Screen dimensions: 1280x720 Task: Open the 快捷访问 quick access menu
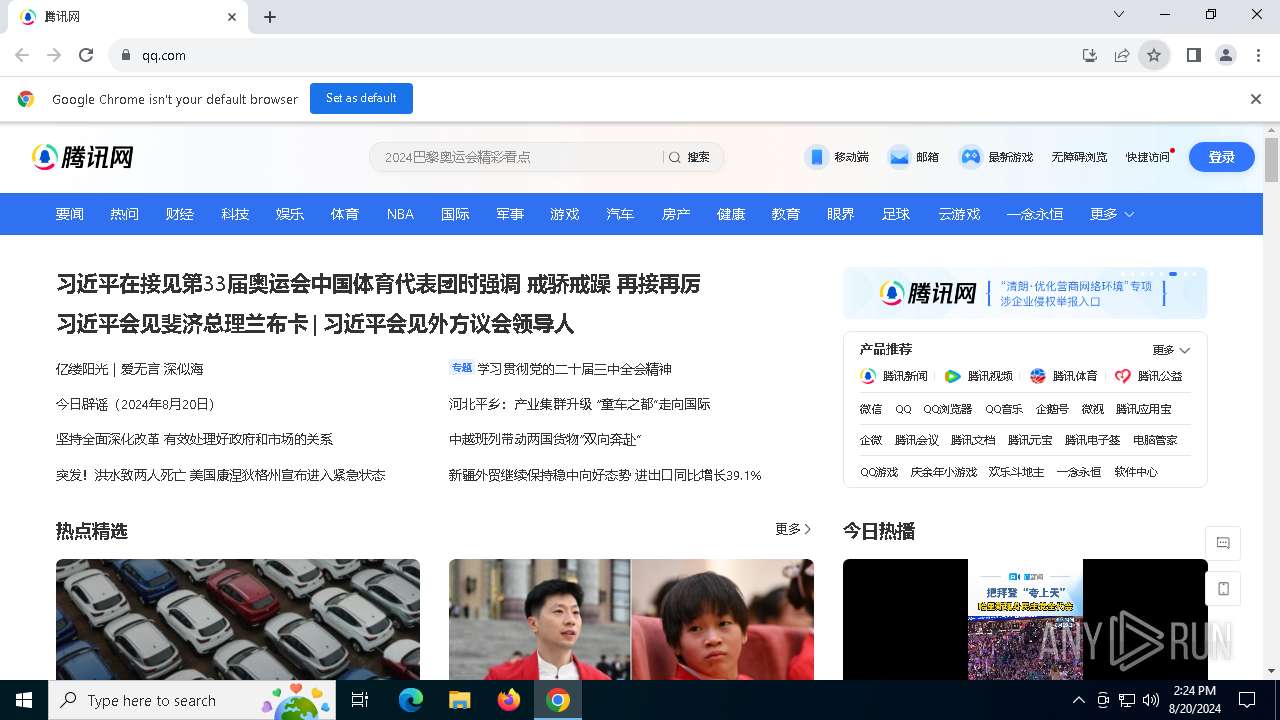click(x=1148, y=157)
